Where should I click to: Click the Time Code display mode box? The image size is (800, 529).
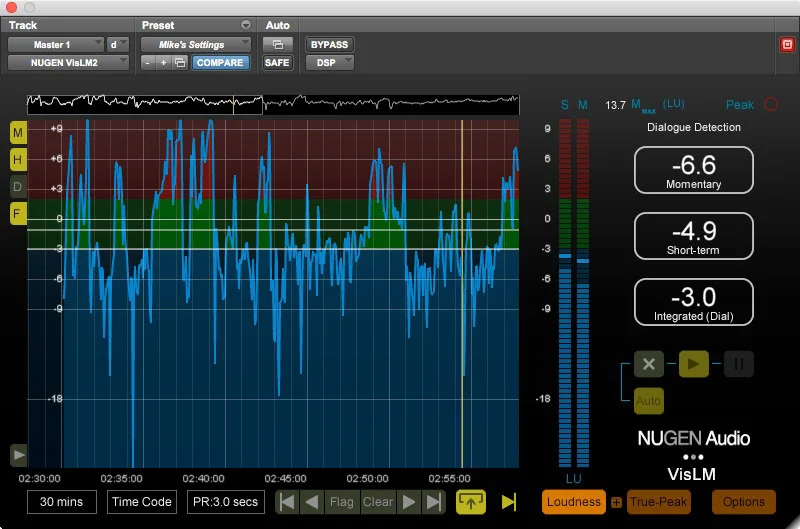point(142,502)
